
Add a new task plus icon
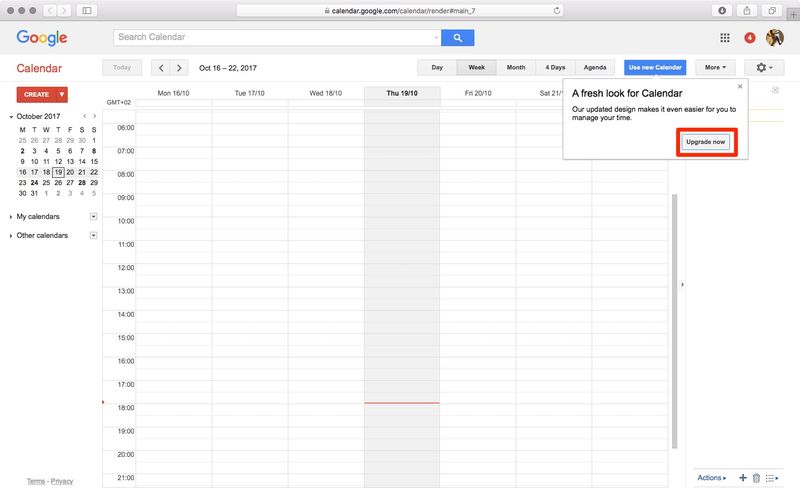click(x=743, y=478)
